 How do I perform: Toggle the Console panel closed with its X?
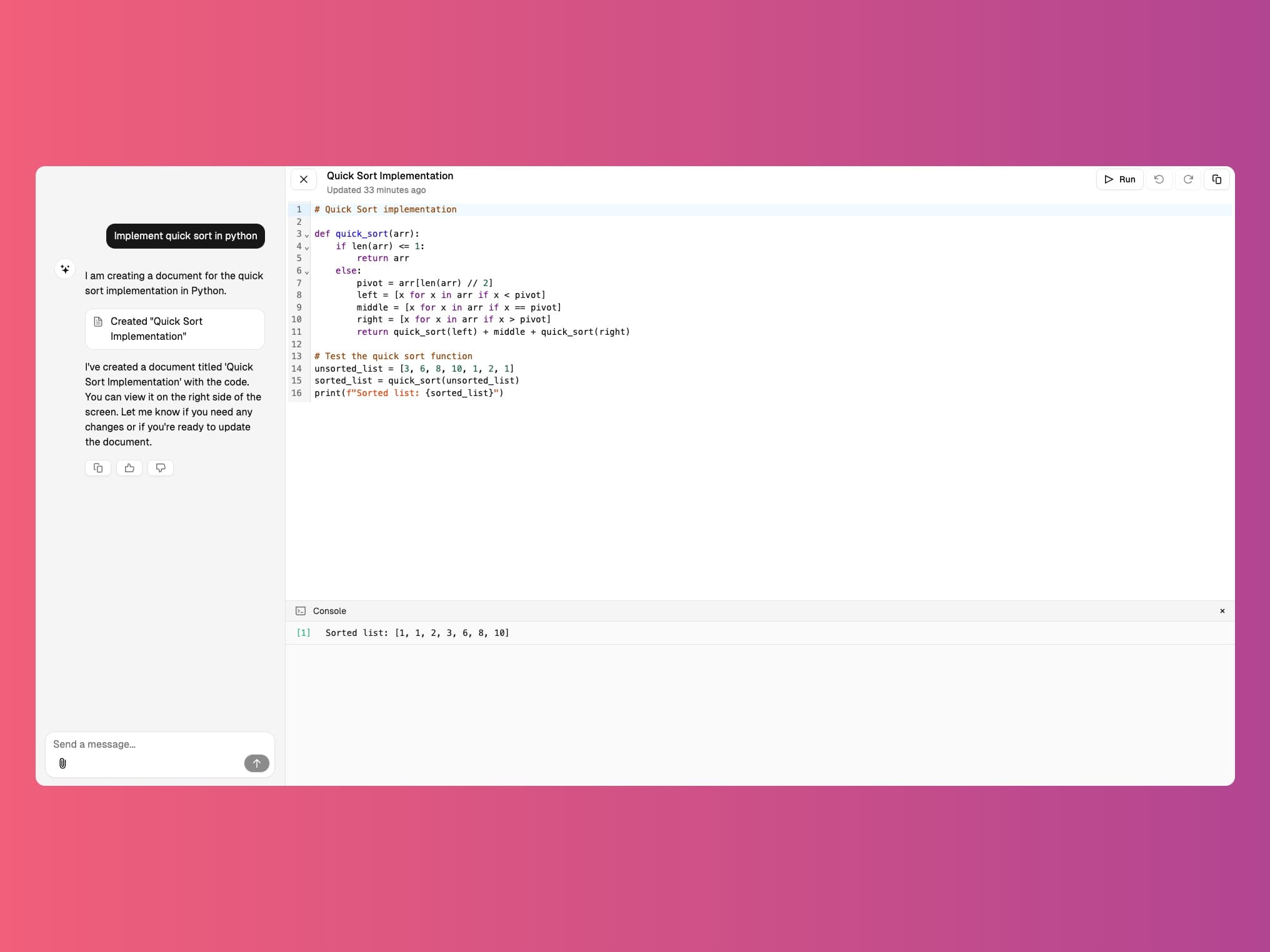point(1222,611)
